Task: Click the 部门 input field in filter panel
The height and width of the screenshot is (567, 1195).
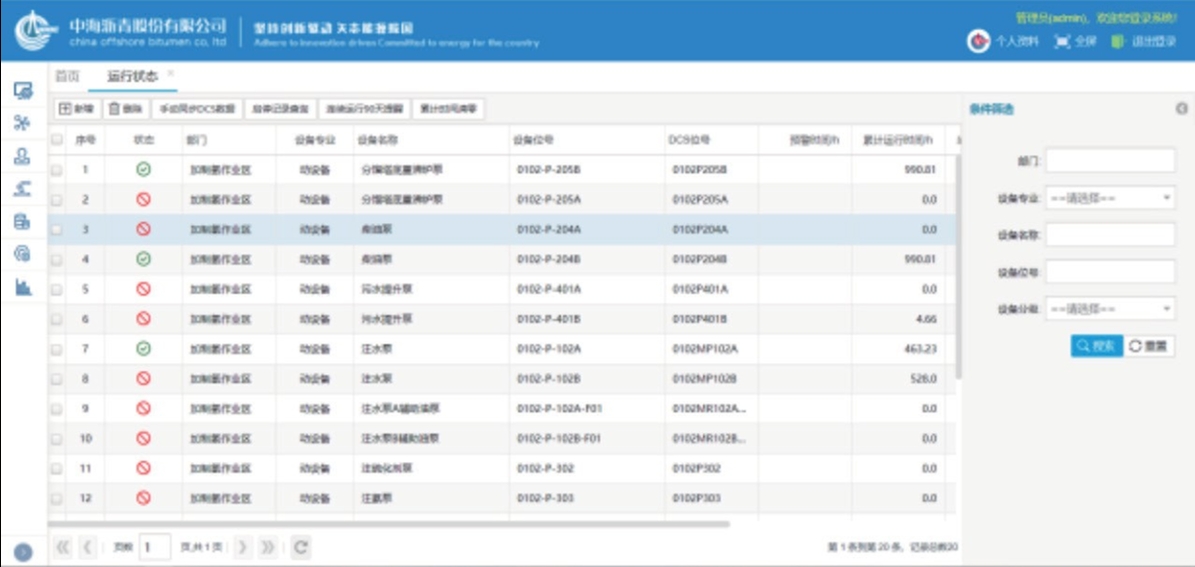Action: 1110,161
